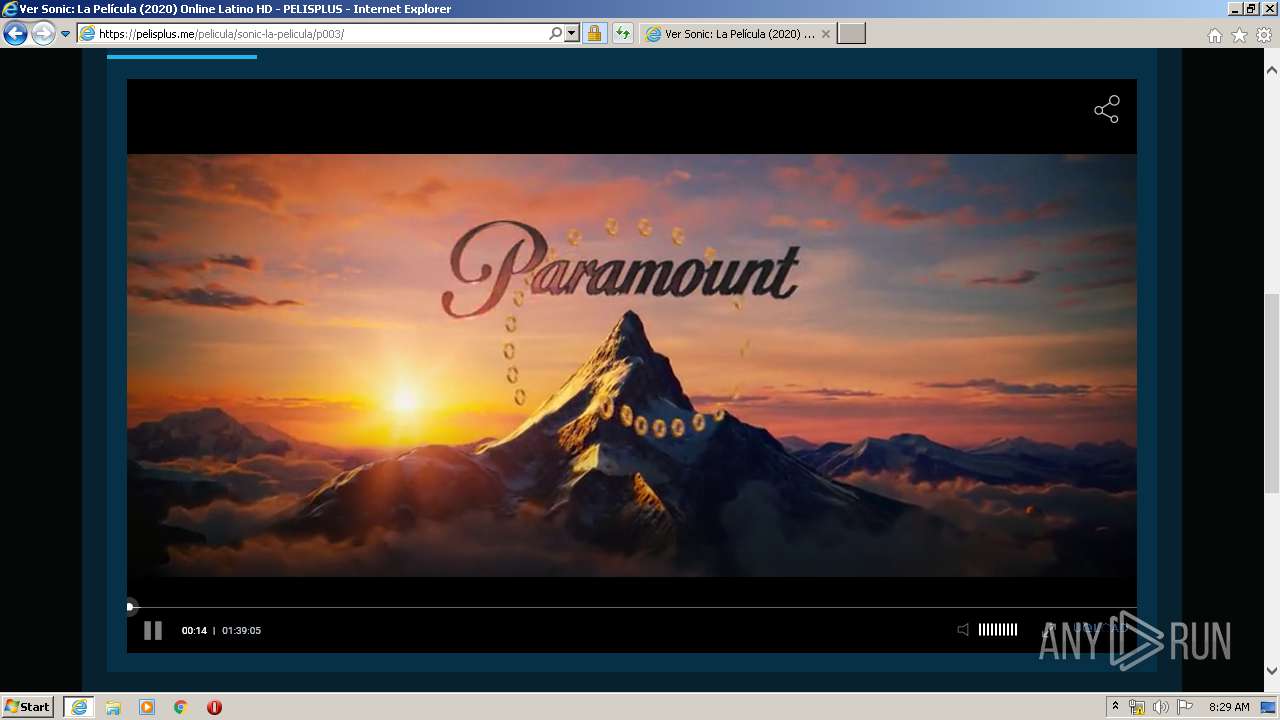
Task: Select the Ver Sonic: La Película tab
Action: pos(737,33)
